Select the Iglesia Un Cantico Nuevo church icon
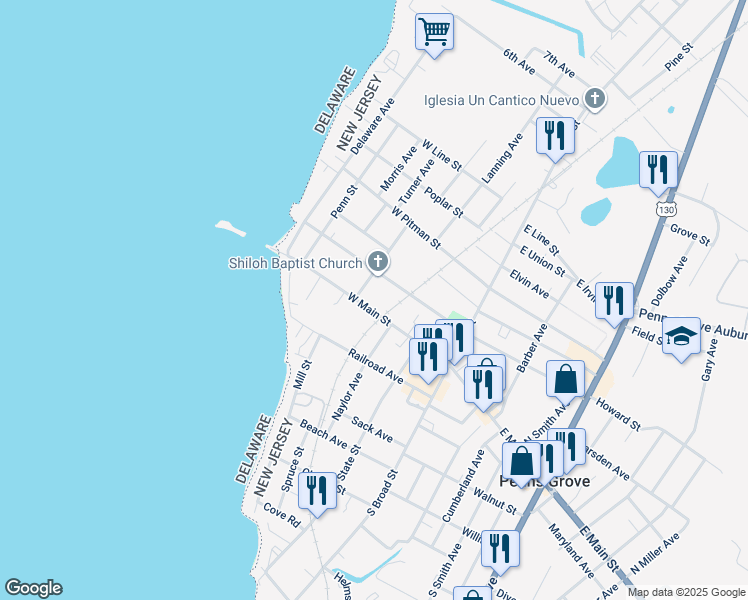 596,98
